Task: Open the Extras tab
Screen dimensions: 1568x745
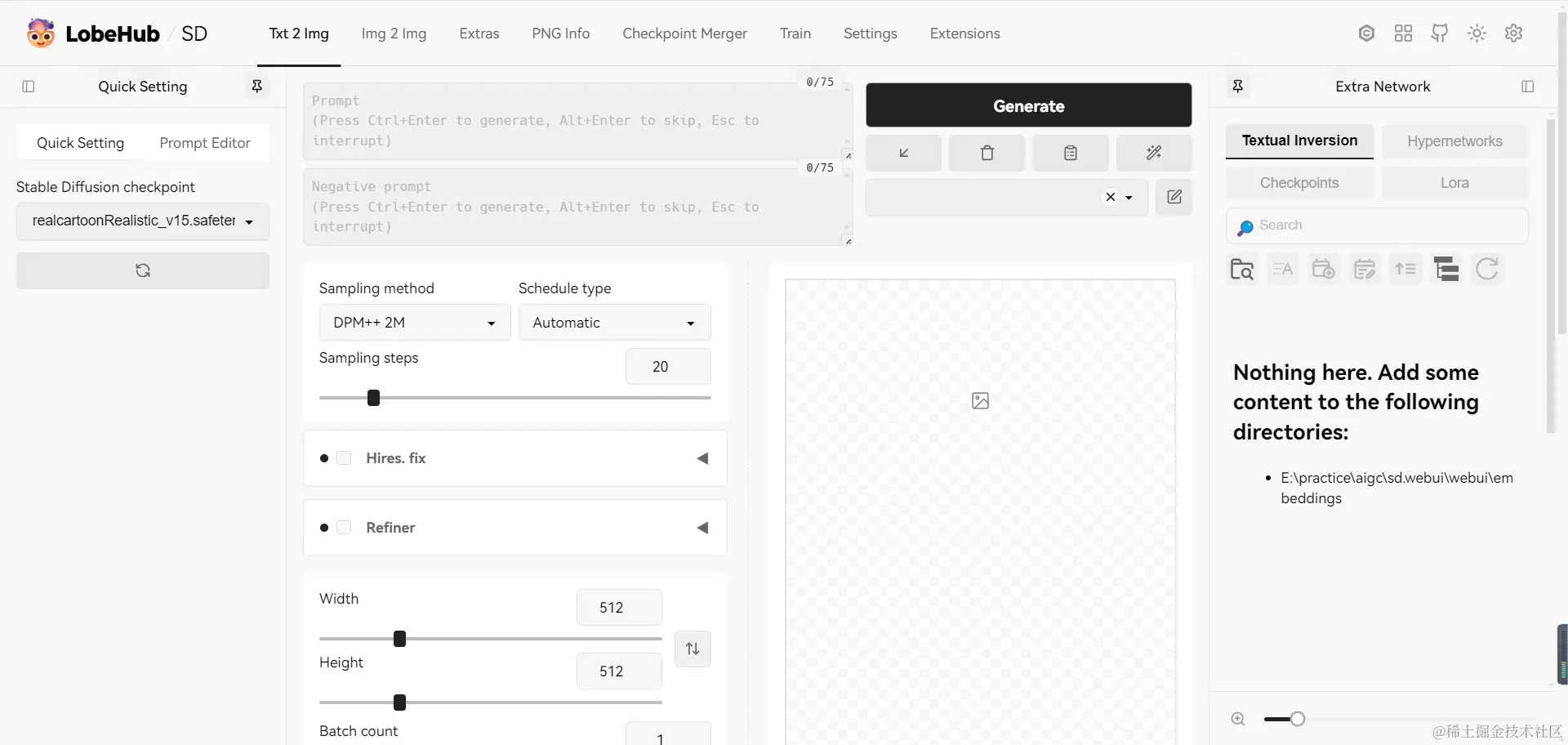Action: (x=479, y=33)
